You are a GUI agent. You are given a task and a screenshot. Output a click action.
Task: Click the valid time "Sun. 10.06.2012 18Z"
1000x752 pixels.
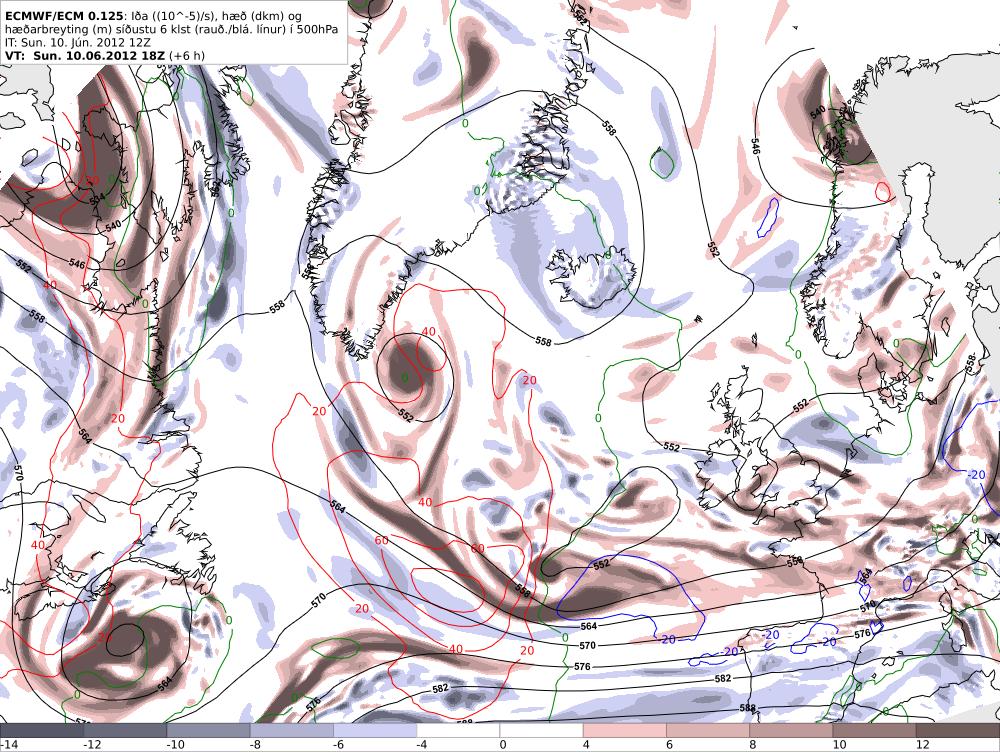(x=99, y=55)
